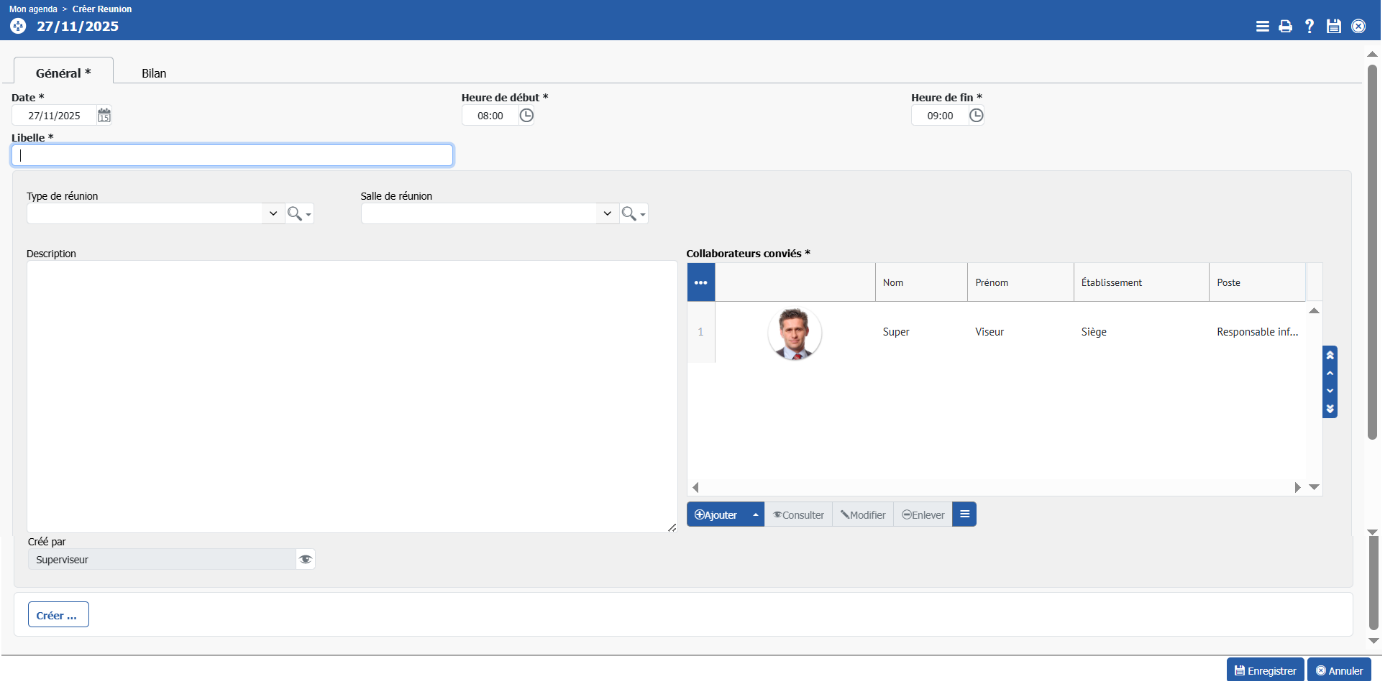The height and width of the screenshot is (684, 1385).
Task: Open the hamburger menu in header
Action: 1263,27
